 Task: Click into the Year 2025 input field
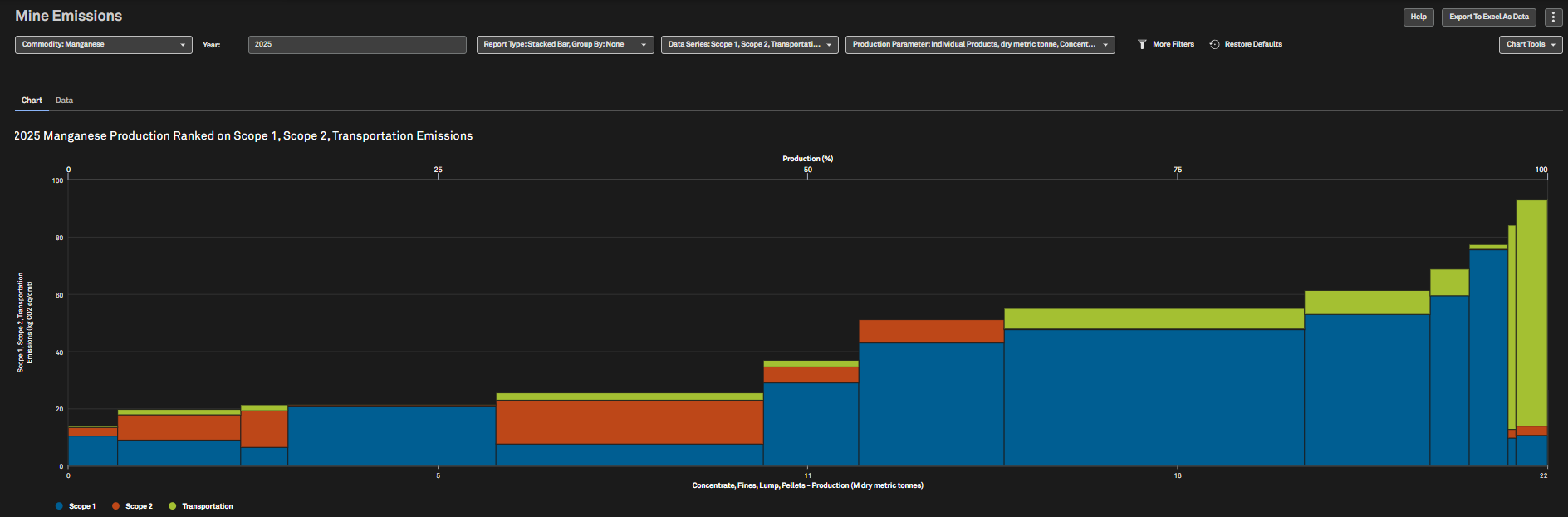tap(357, 44)
